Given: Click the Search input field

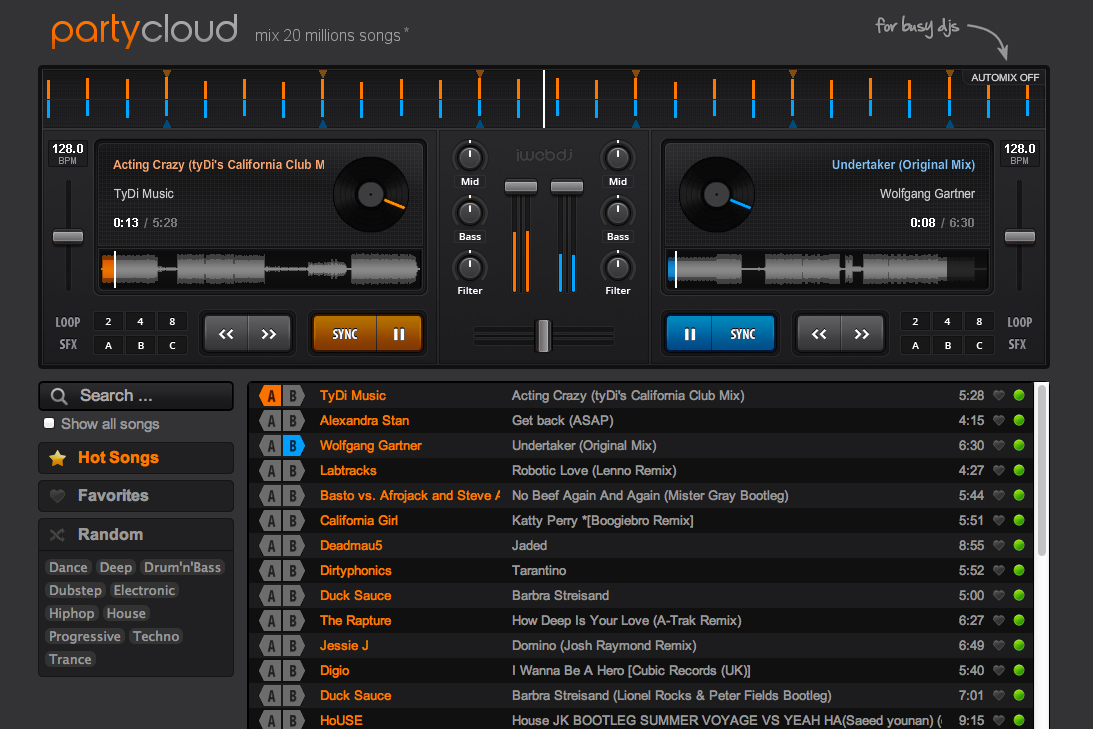Looking at the screenshot, I should click(136, 396).
